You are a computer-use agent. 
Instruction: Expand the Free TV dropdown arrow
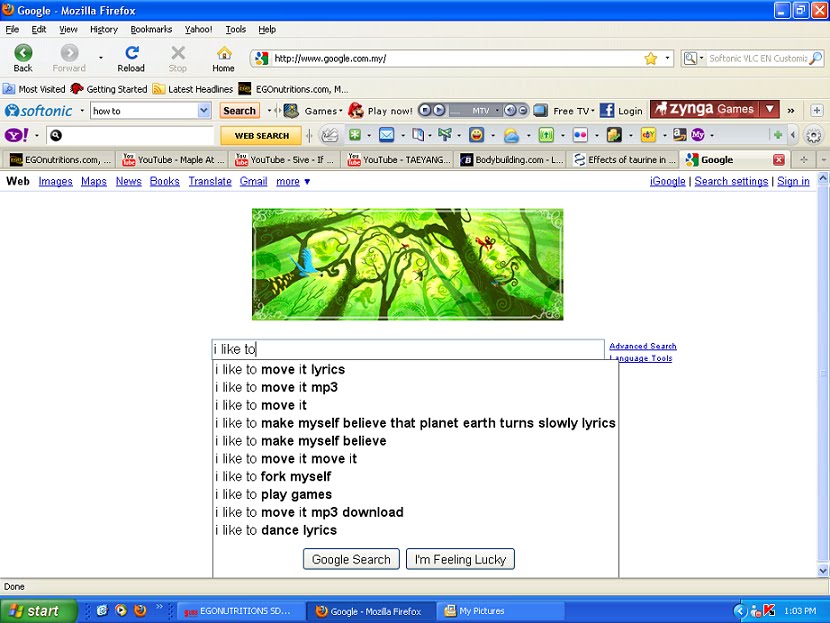click(592, 111)
